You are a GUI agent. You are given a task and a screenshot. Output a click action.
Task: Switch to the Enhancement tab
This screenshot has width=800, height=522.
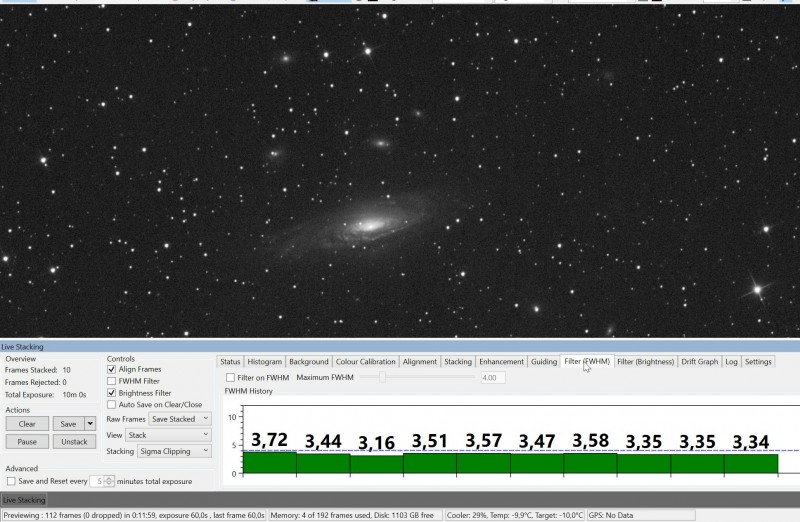(501, 362)
